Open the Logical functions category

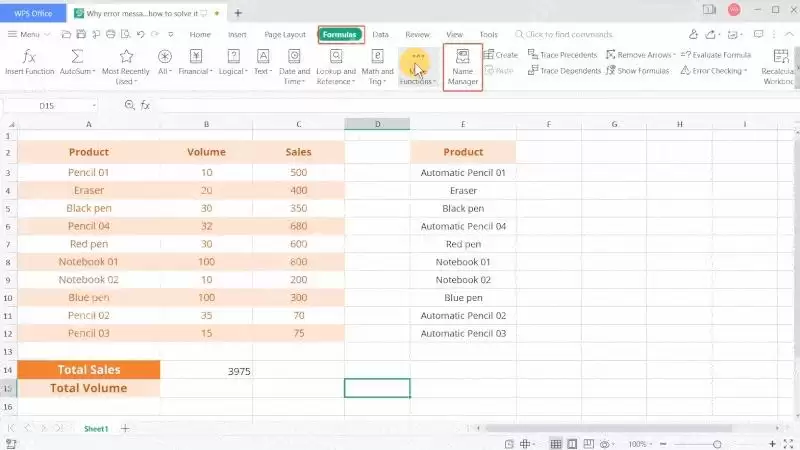(233, 63)
